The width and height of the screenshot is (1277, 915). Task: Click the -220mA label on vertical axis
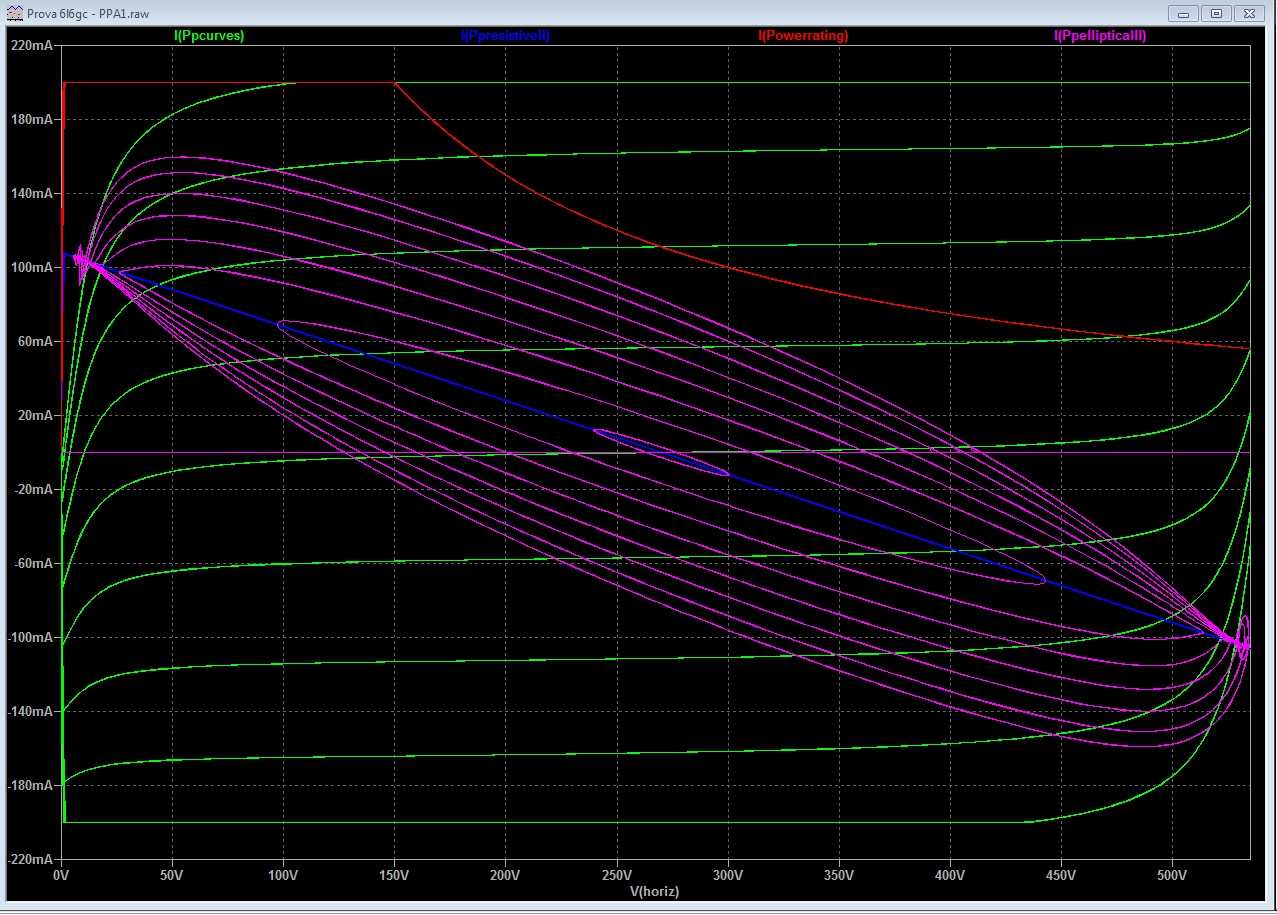pos(30,860)
